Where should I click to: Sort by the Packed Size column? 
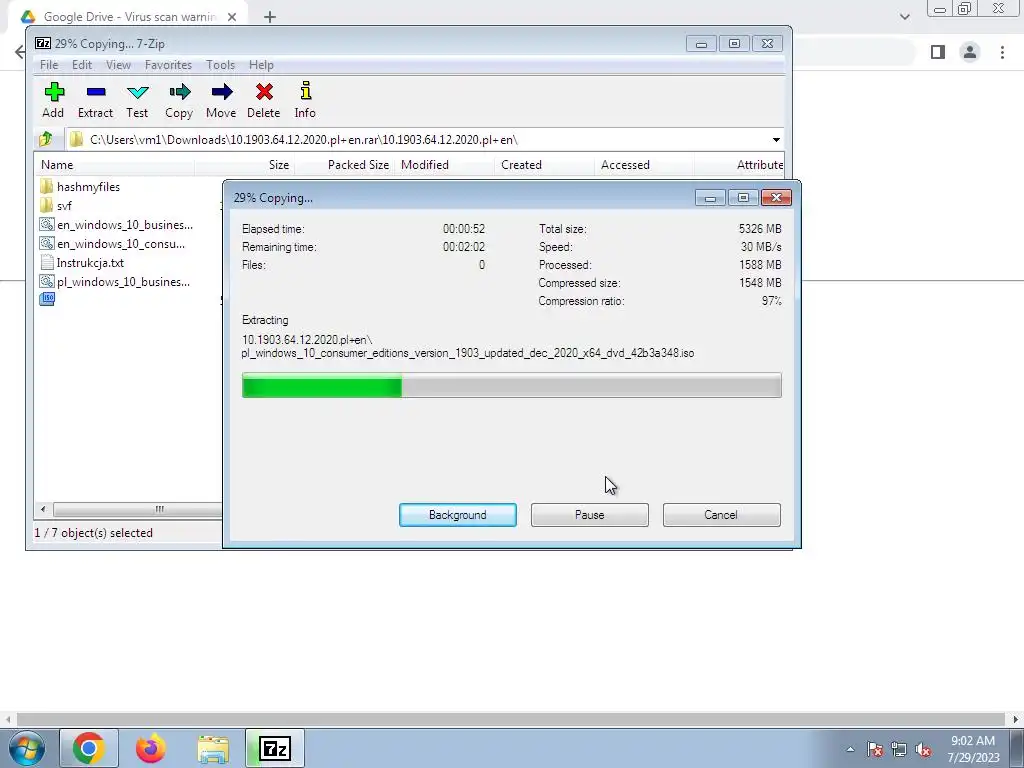(x=345, y=165)
